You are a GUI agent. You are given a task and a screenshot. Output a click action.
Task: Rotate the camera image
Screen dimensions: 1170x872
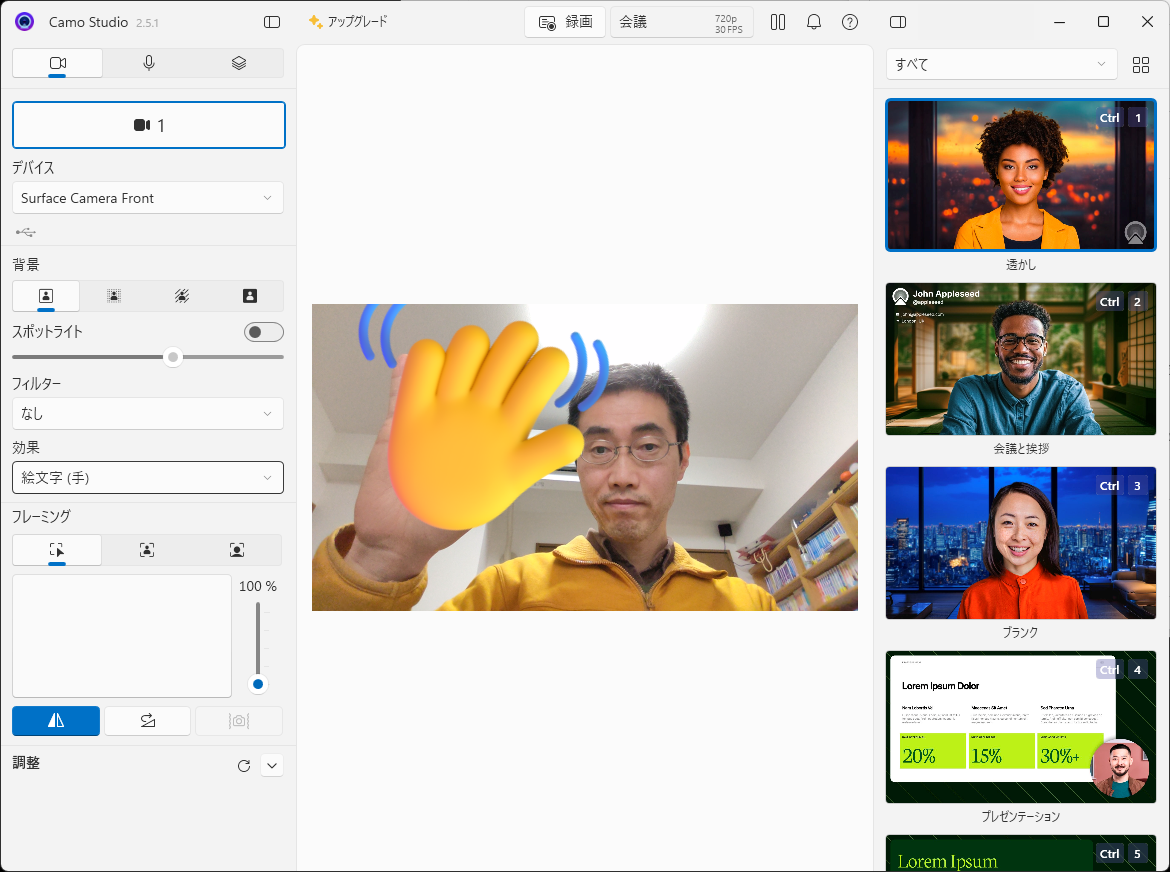tap(147, 721)
